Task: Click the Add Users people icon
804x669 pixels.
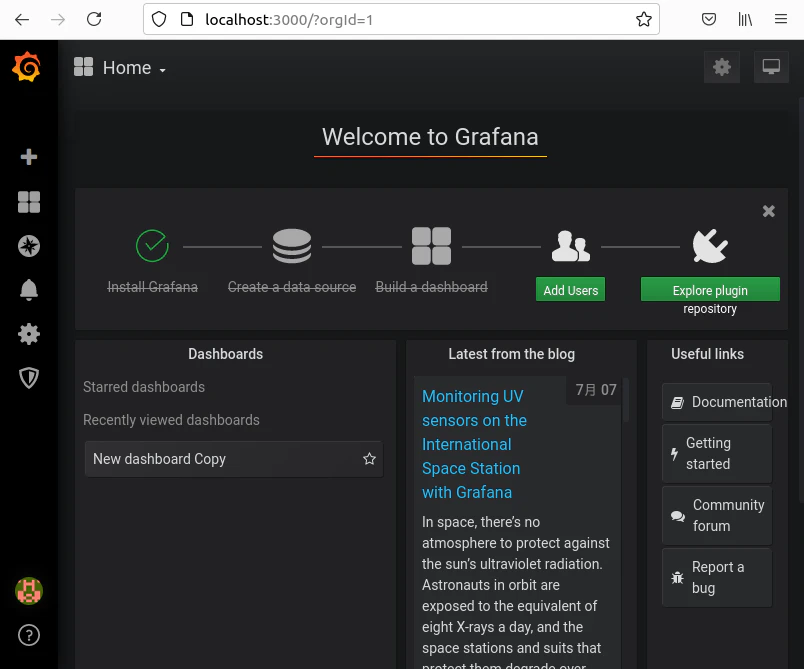Action: tap(571, 246)
